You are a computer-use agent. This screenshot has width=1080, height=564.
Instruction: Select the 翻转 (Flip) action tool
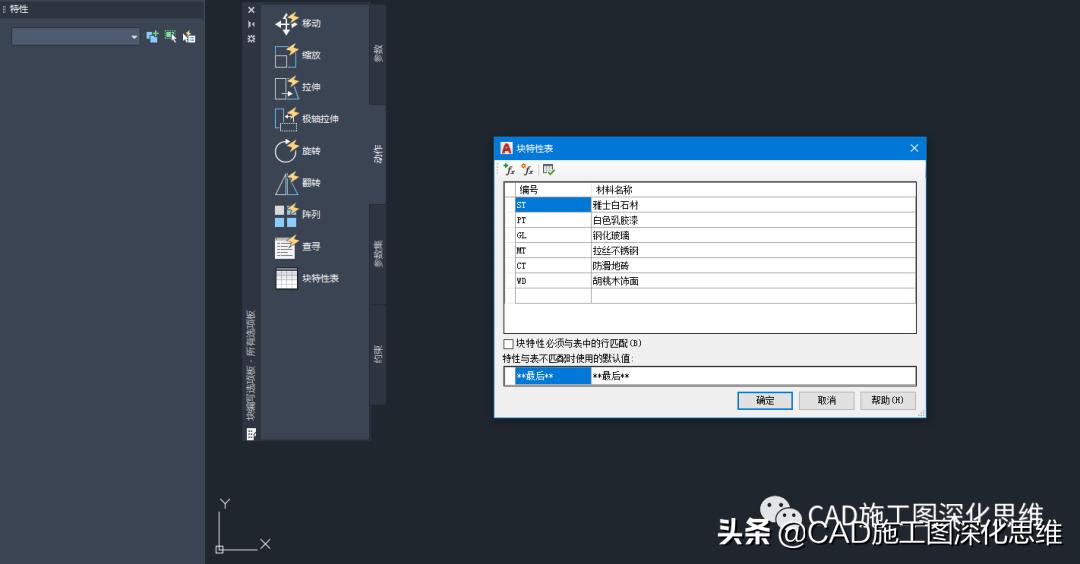point(298,182)
